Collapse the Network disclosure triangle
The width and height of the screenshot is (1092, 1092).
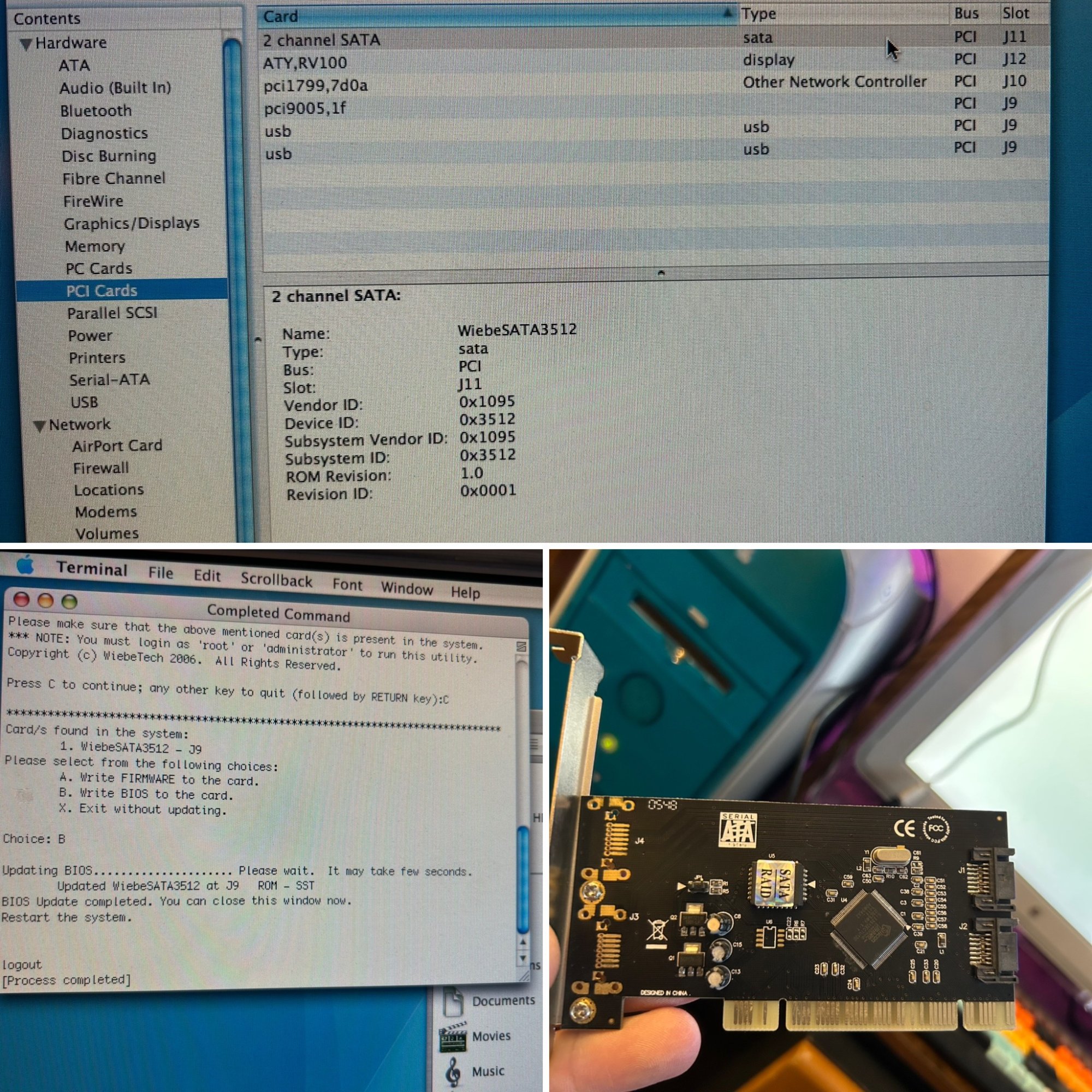click(39, 426)
